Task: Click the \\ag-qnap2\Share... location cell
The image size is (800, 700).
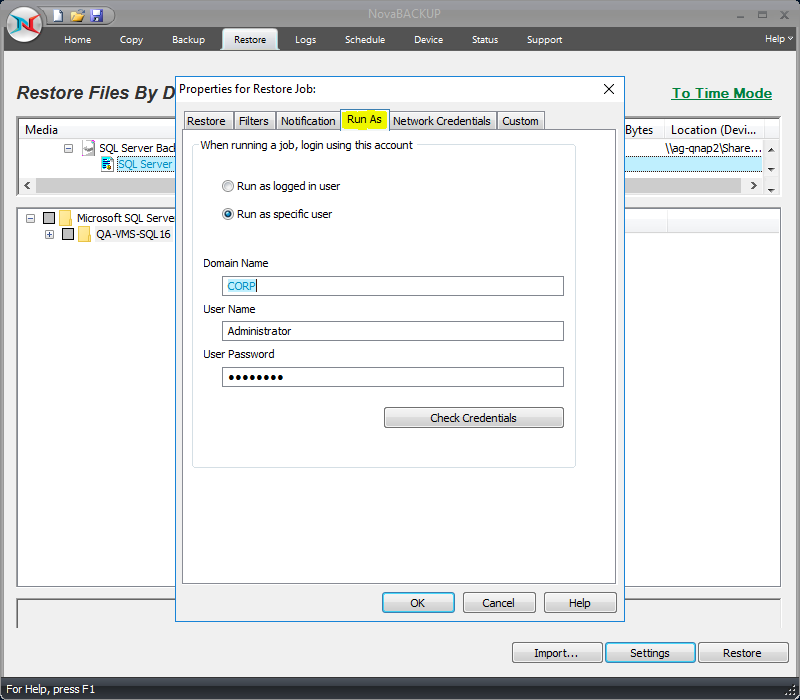Action: [713, 148]
